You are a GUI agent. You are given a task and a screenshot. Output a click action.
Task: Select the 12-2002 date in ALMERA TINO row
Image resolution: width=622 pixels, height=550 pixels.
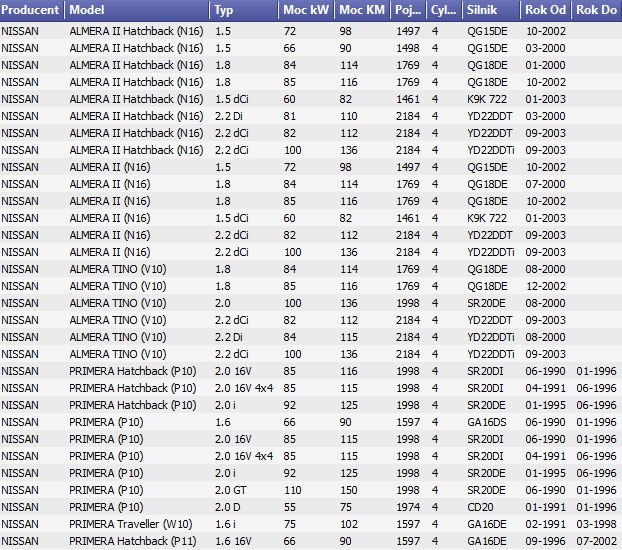[x=545, y=287]
